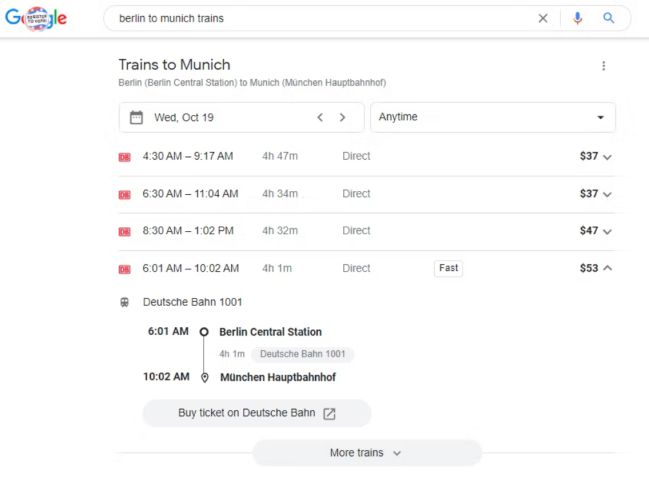Click train icon beside Deutsche Bahn 1001
The width and height of the screenshot is (649, 482).
(x=125, y=302)
